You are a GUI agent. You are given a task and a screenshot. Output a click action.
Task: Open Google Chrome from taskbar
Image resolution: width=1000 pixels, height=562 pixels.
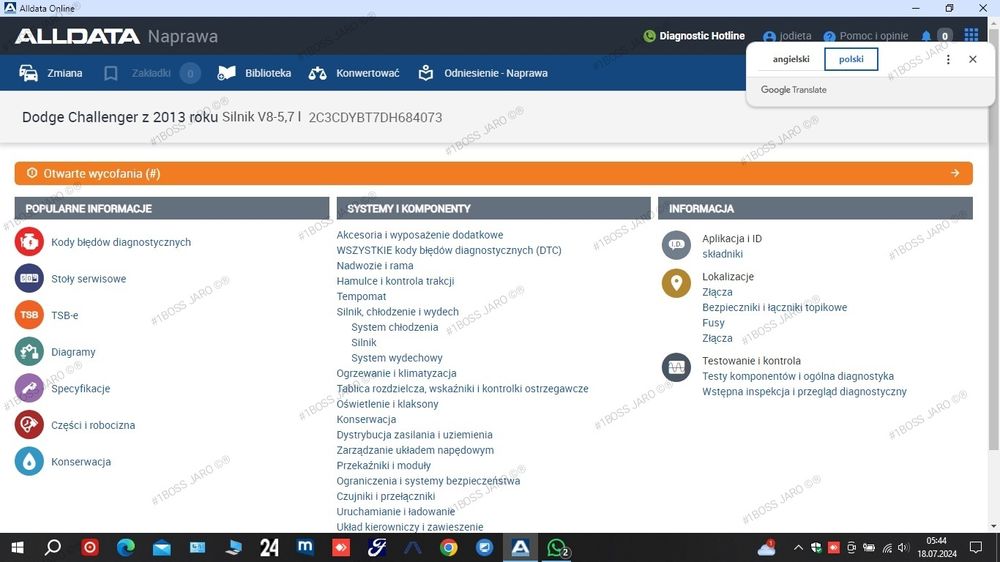[x=448, y=547]
